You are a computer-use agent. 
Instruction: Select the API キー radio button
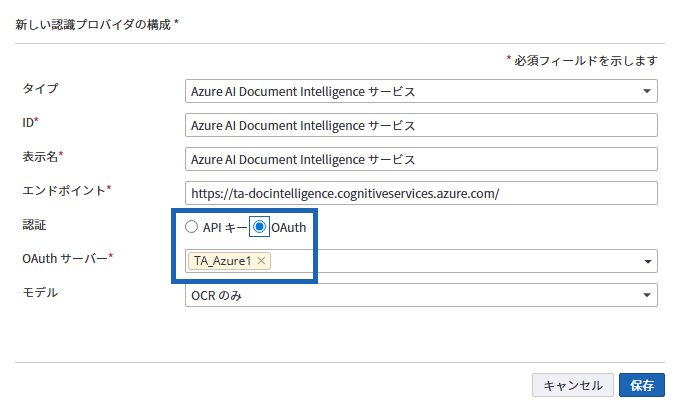(191, 227)
